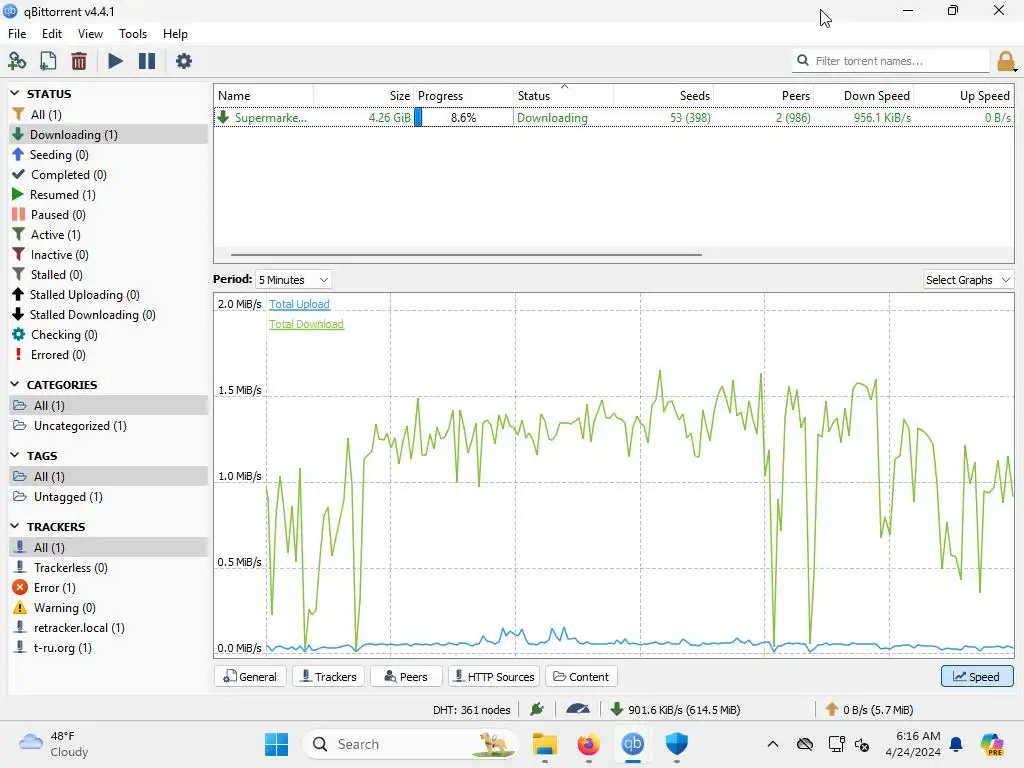Select the Warning (0) tracker filter
The height and width of the screenshot is (768, 1024).
point(108,608)
